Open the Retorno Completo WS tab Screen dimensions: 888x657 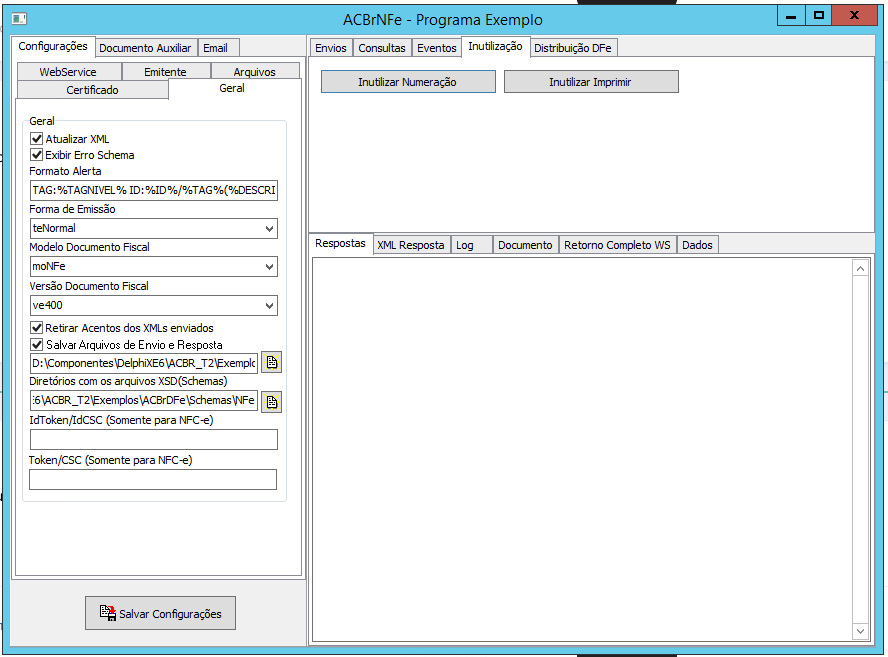pyautogui.click(x=617, y=245)
